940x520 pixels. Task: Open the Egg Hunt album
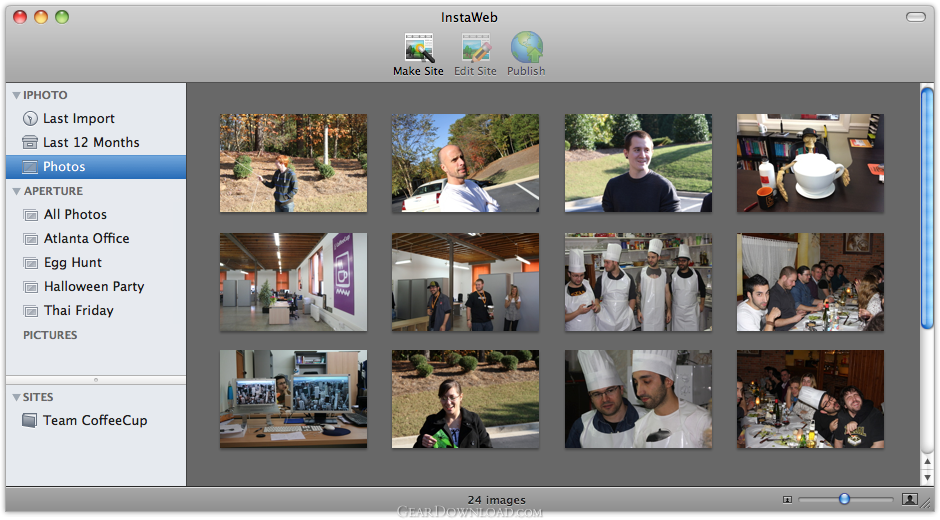coord(96,263)
